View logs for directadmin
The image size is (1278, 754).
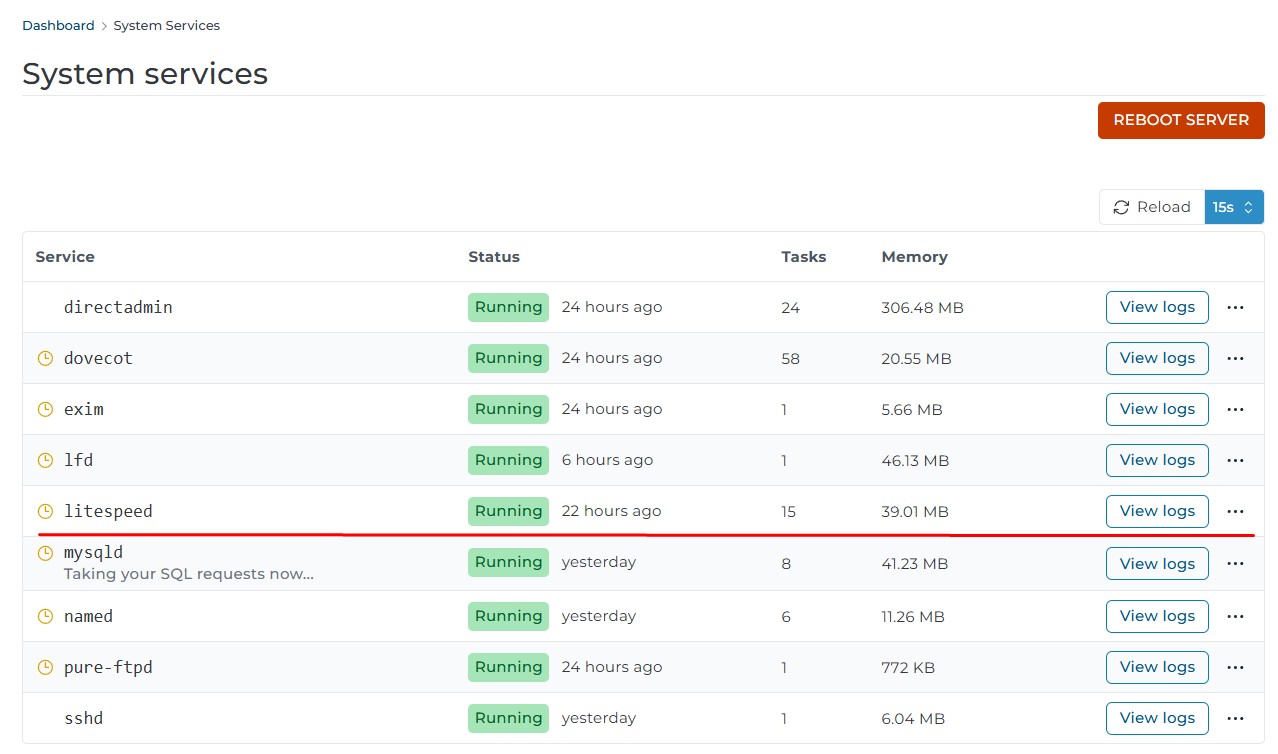1157,307
